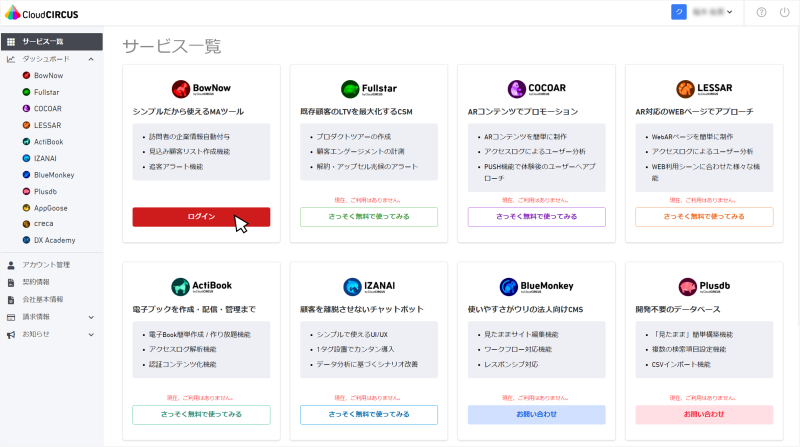Image resolution: width=800 pixels, height=447 pixels.
Task: Open BlueMonkey in the sidebar dashboard list
Action: click(x=54, y=175)
